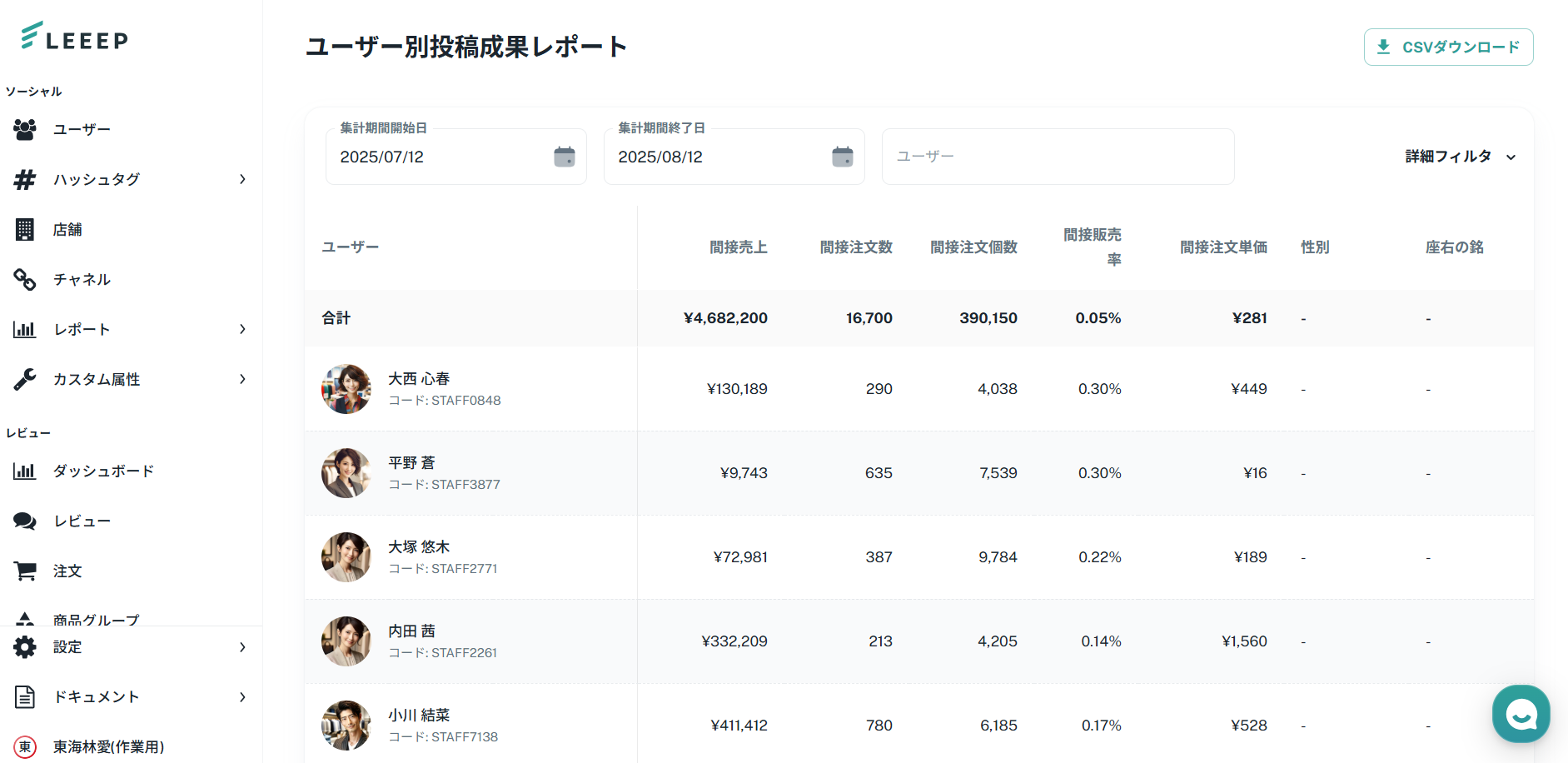The image size is (1568, 763).
Task: Select 東海林愛(作業用) account menu item
Action: [108, 747]
